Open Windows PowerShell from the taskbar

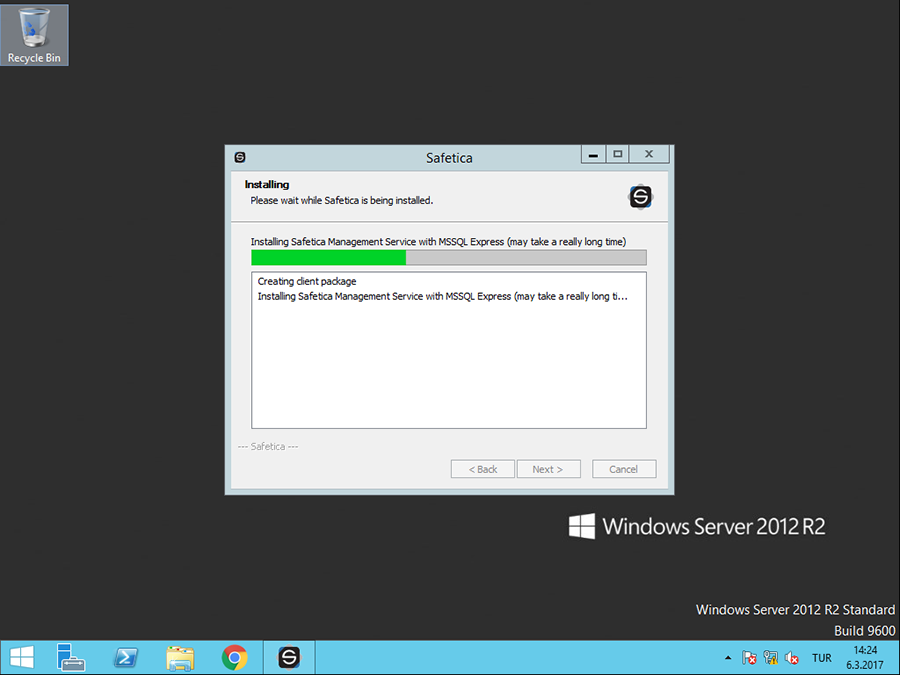pos(126,657)
